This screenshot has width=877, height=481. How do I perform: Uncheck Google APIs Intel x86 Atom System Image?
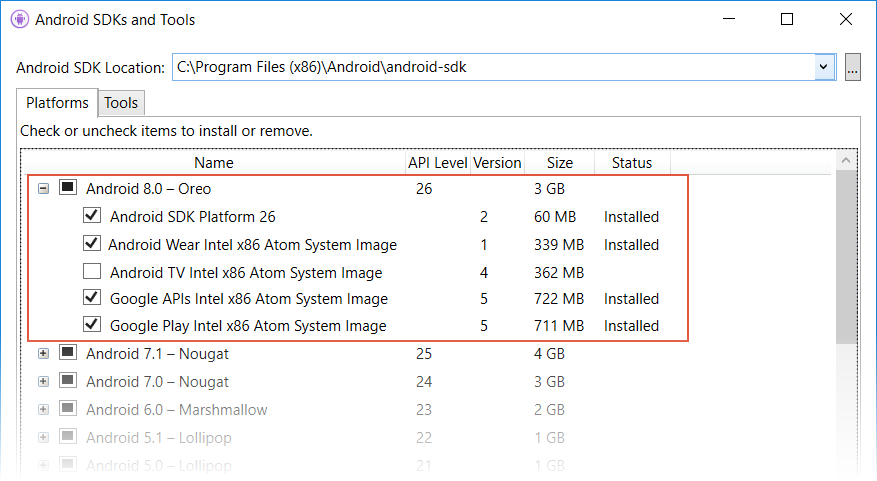(x=92, y=297)
